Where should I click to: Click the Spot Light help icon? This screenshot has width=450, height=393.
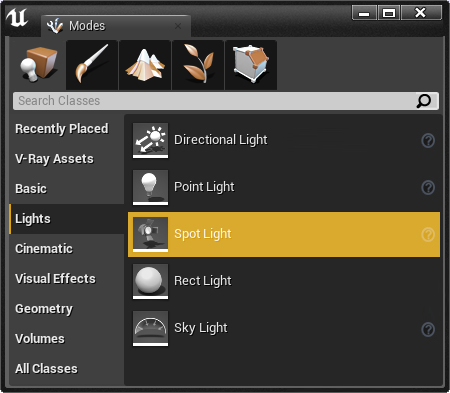tap(428, 235)
